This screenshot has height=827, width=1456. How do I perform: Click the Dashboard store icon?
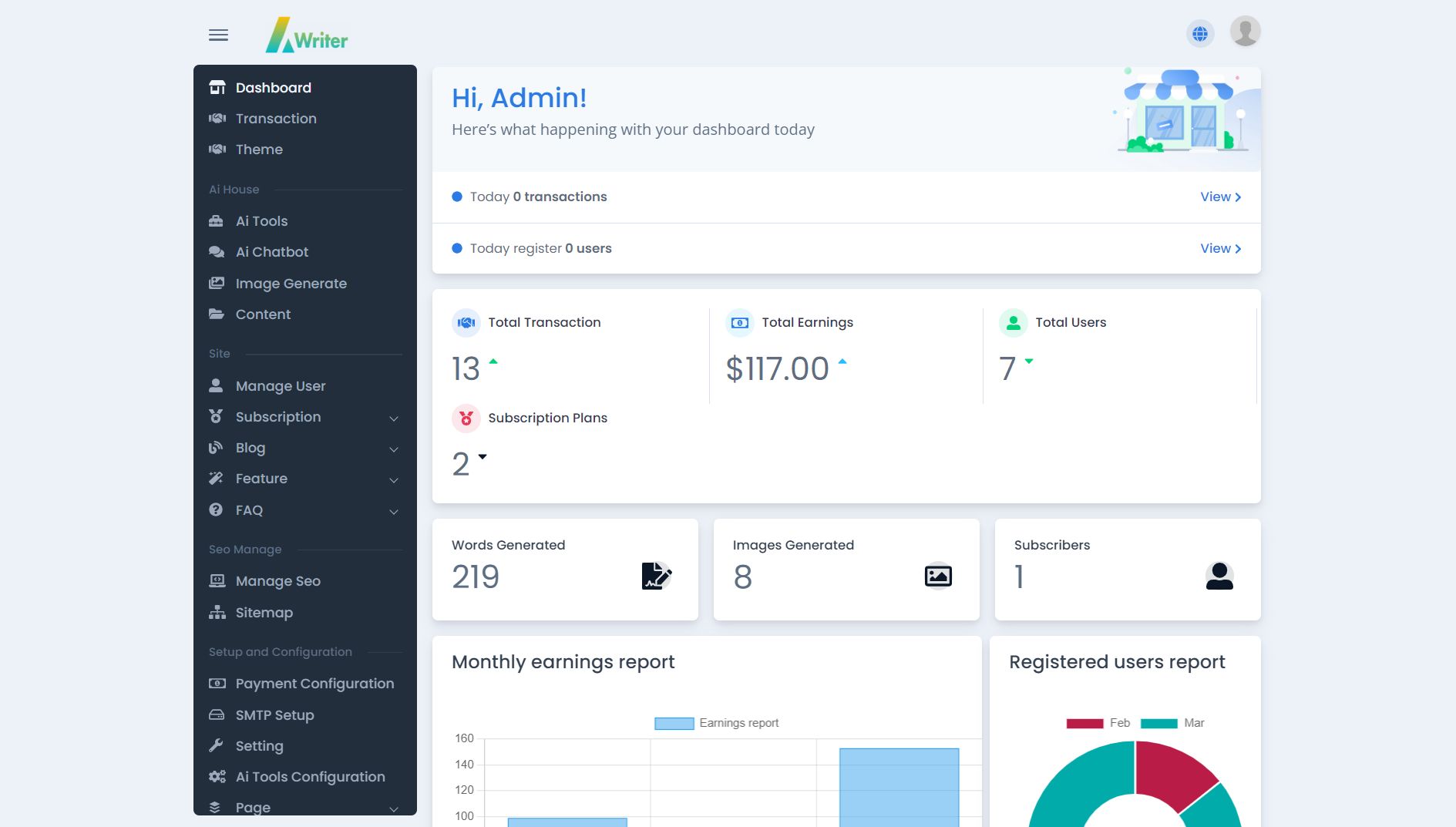(x=217, y=88)
